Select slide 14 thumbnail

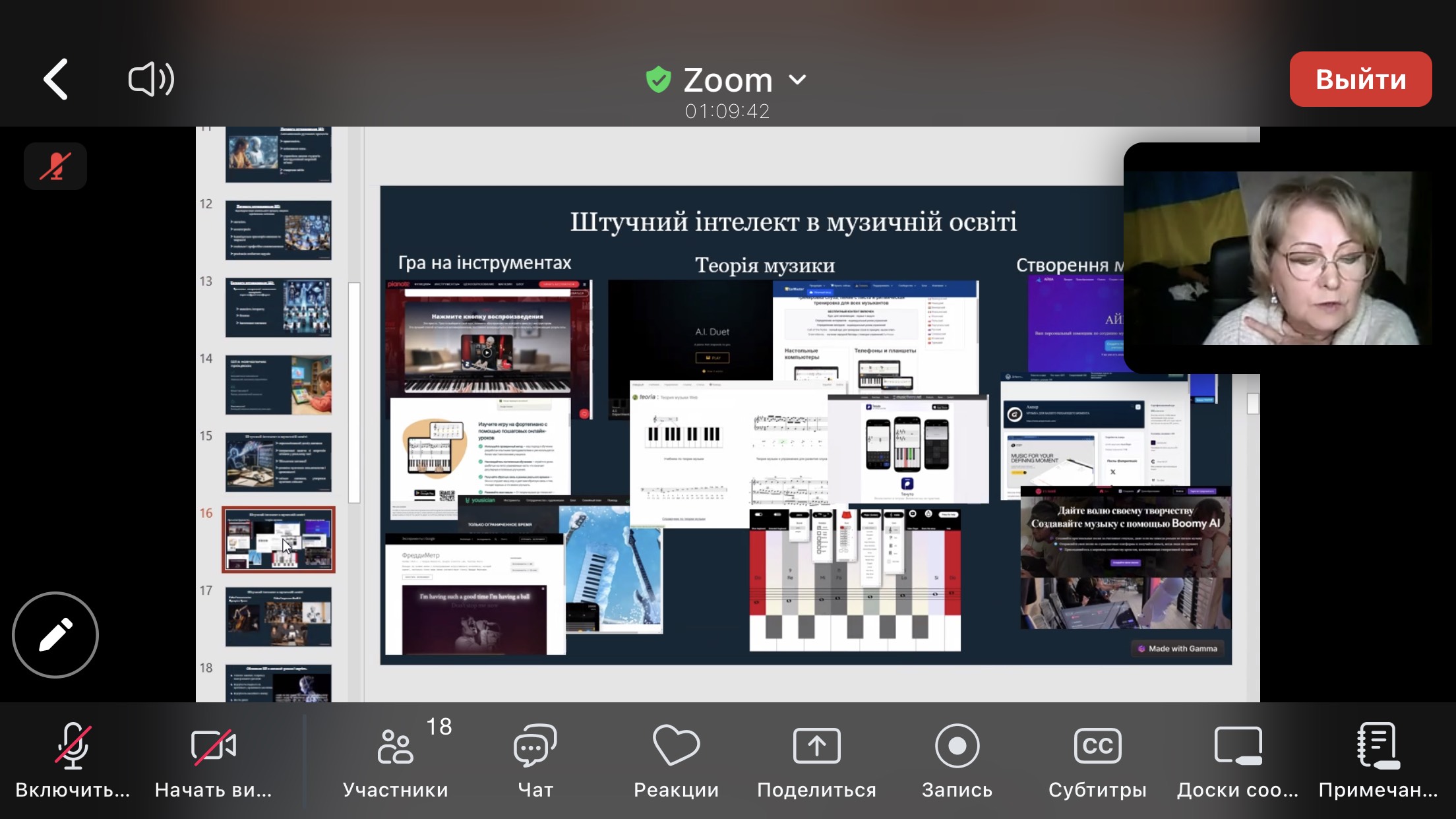278,385
